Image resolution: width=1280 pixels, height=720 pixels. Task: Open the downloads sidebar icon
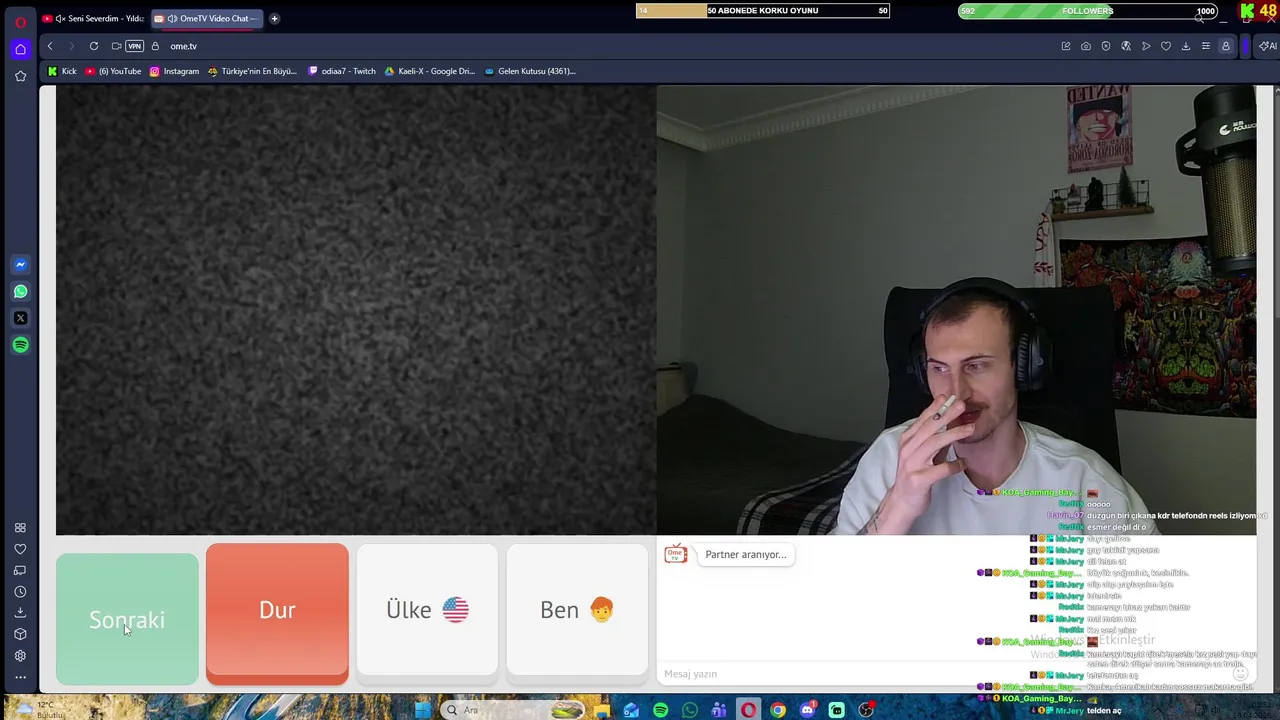pos(20,613)
